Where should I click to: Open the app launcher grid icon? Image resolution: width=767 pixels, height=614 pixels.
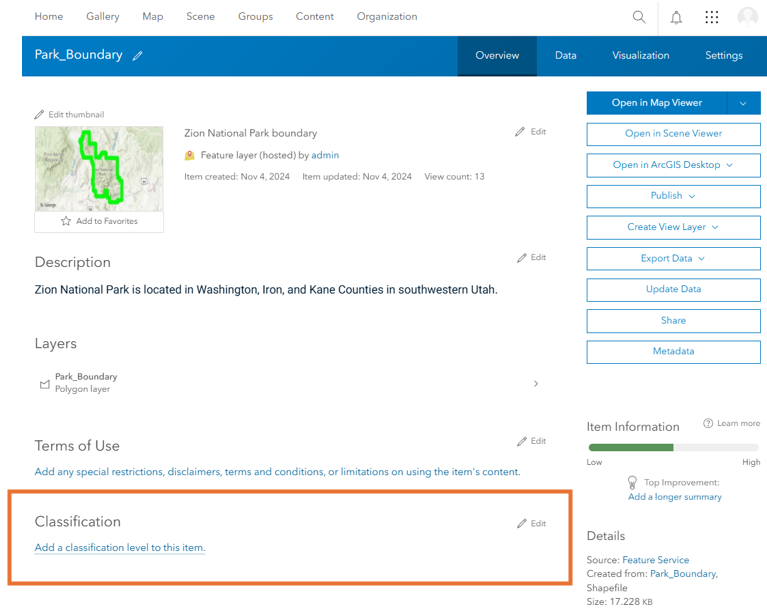[x=712, y=17]
